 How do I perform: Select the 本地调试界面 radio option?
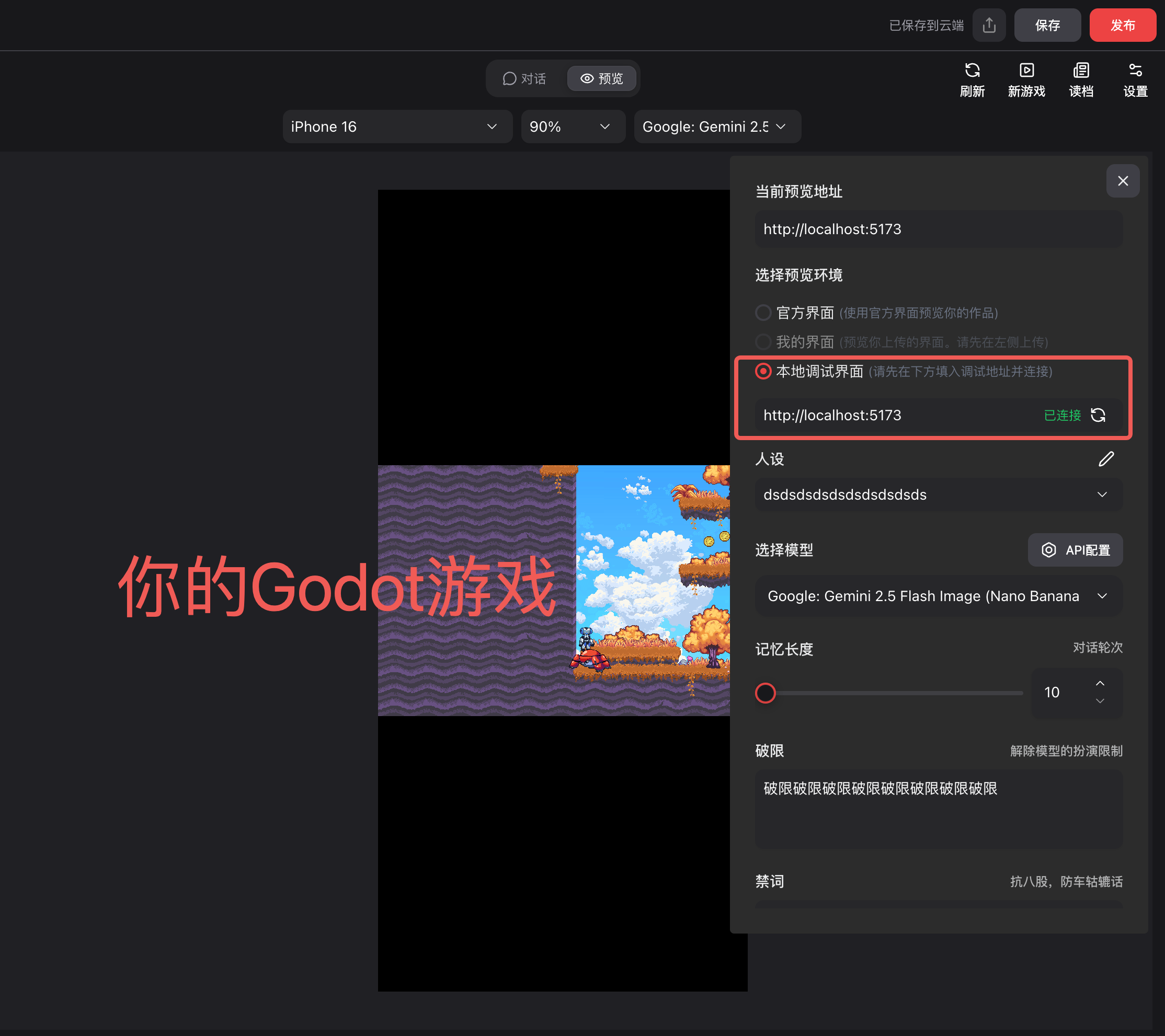click(763, 372)
